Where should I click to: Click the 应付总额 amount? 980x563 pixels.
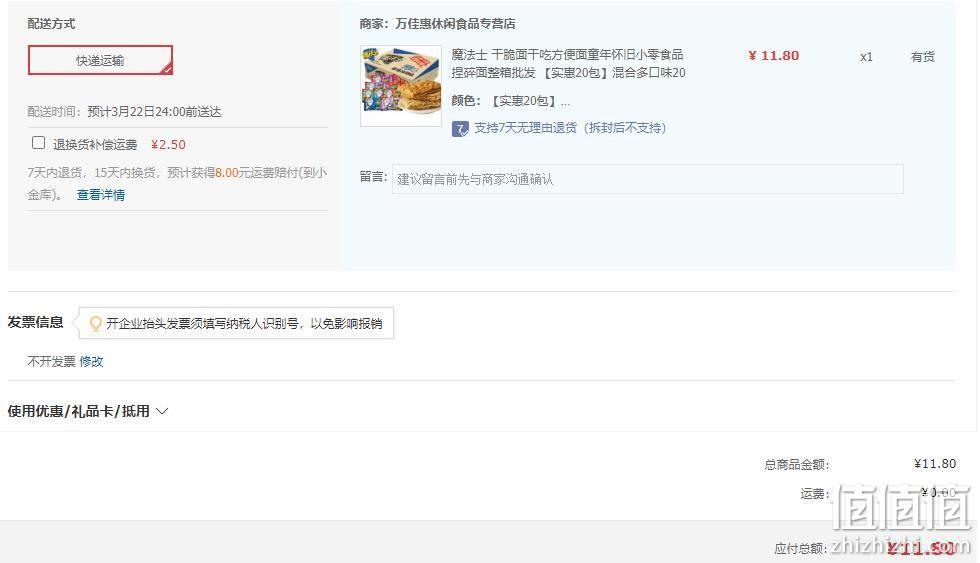[x=921, y=548]
